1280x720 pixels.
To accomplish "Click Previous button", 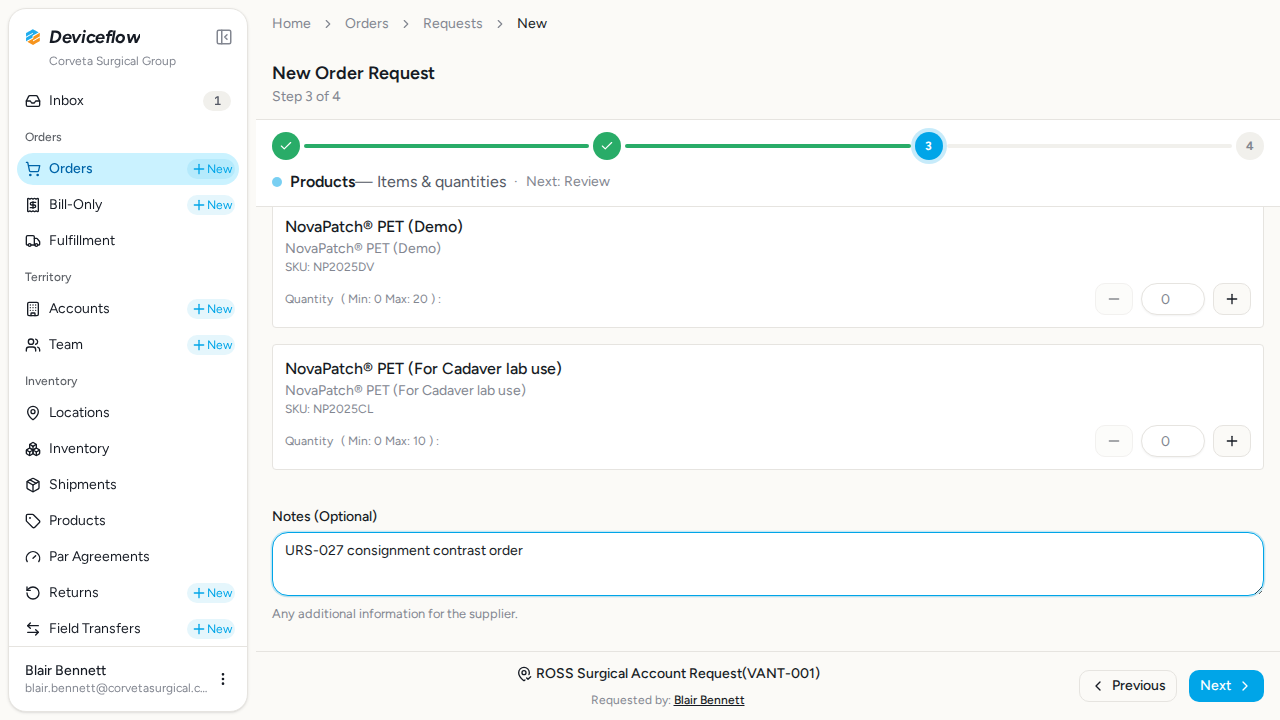I will (1128, 686).
